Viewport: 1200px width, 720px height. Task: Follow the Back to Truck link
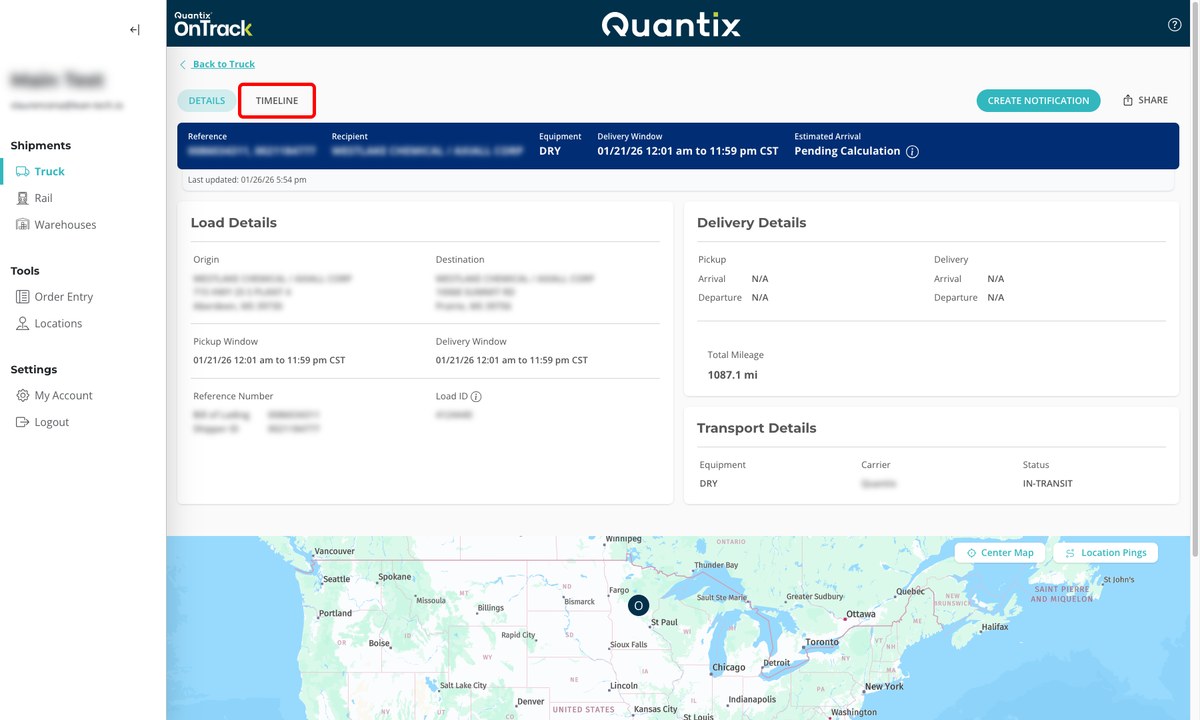223,64
